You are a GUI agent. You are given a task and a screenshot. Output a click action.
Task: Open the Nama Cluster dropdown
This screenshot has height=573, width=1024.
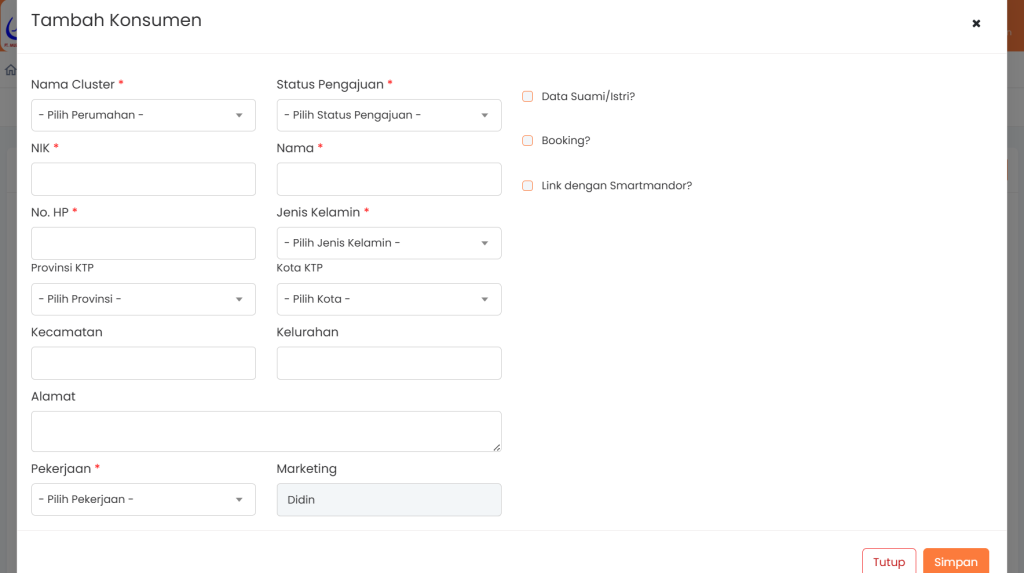(143, 115)
